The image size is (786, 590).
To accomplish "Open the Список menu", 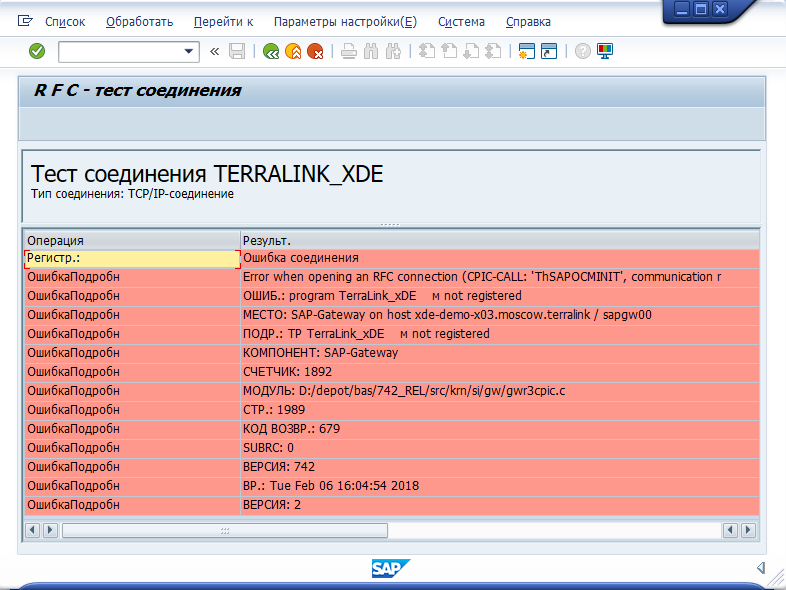I will (x=65, y=21).
